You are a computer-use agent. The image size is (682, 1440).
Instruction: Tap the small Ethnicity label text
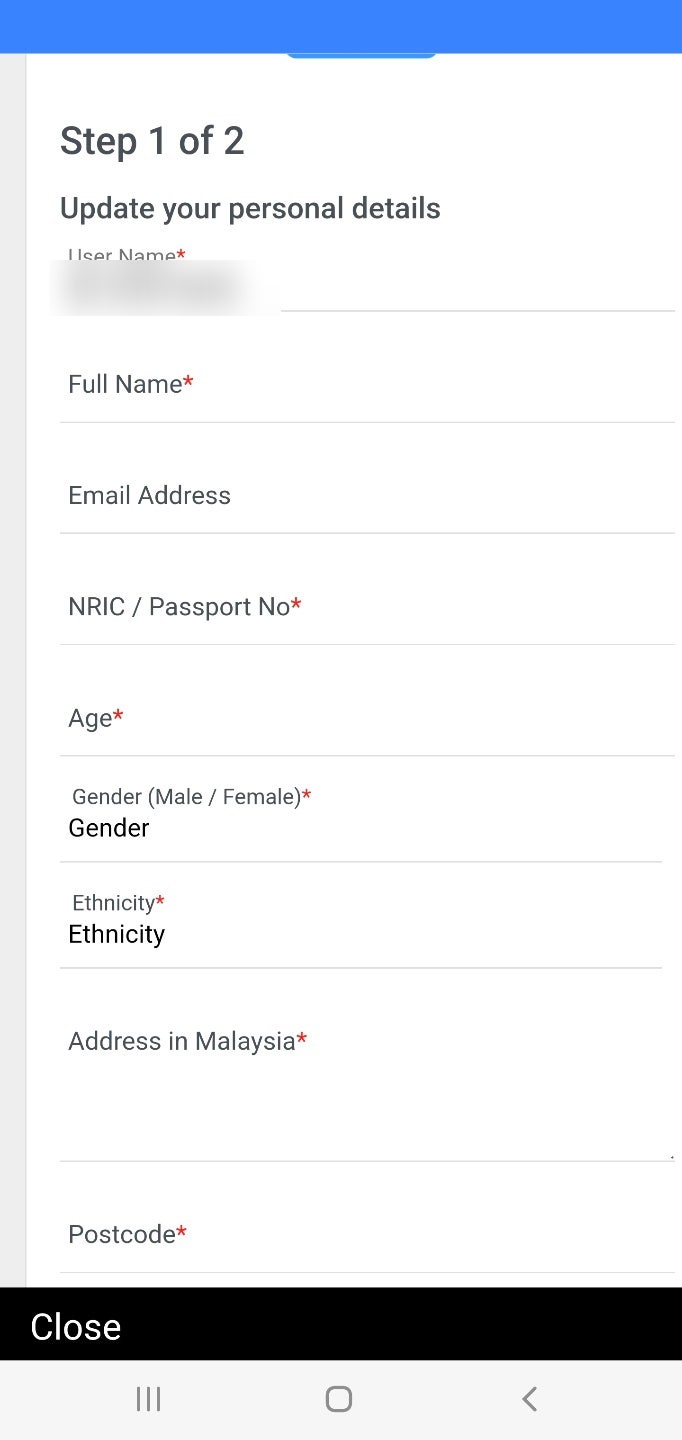coord(114,903)
